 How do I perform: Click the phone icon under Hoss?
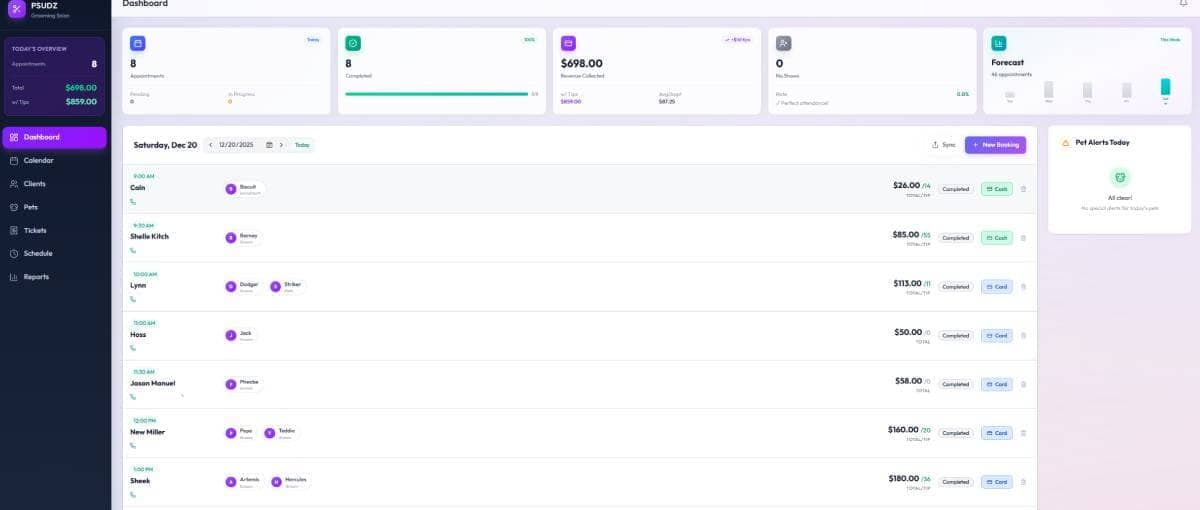tap(133, 349)
